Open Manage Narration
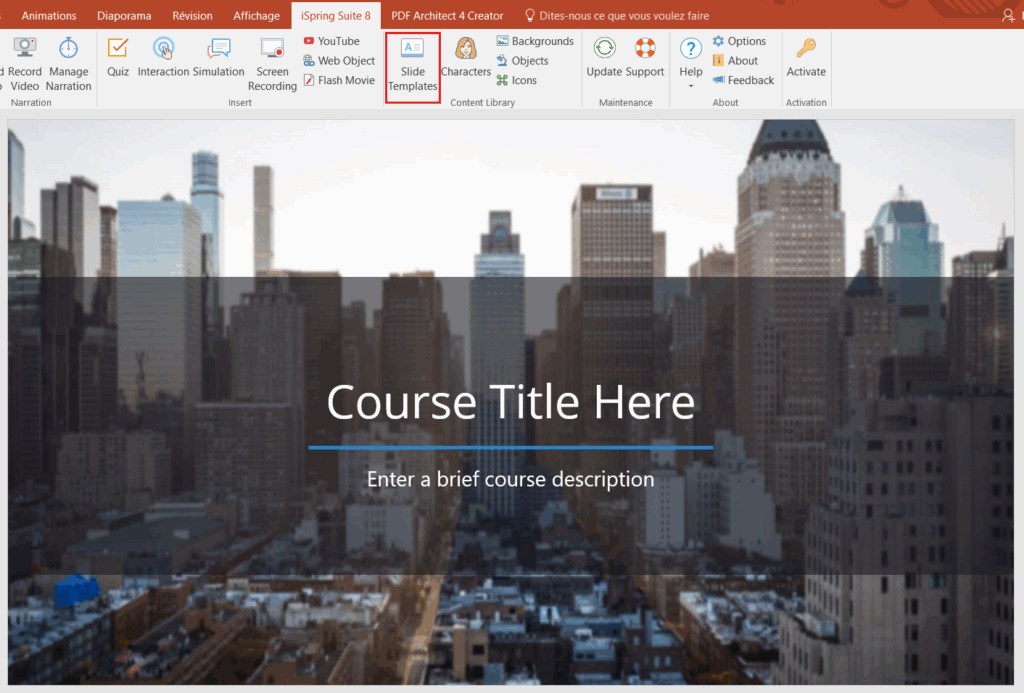 click(x=68, y=63)
